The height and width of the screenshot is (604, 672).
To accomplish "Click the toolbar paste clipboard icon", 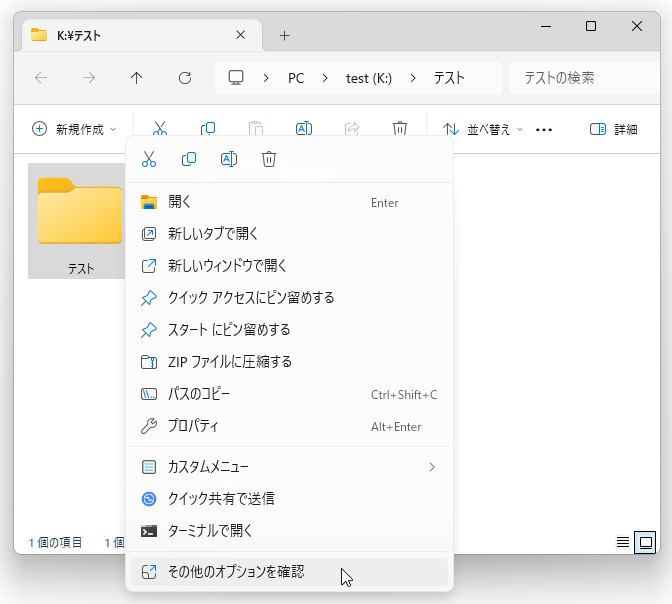I will (256, 129).
